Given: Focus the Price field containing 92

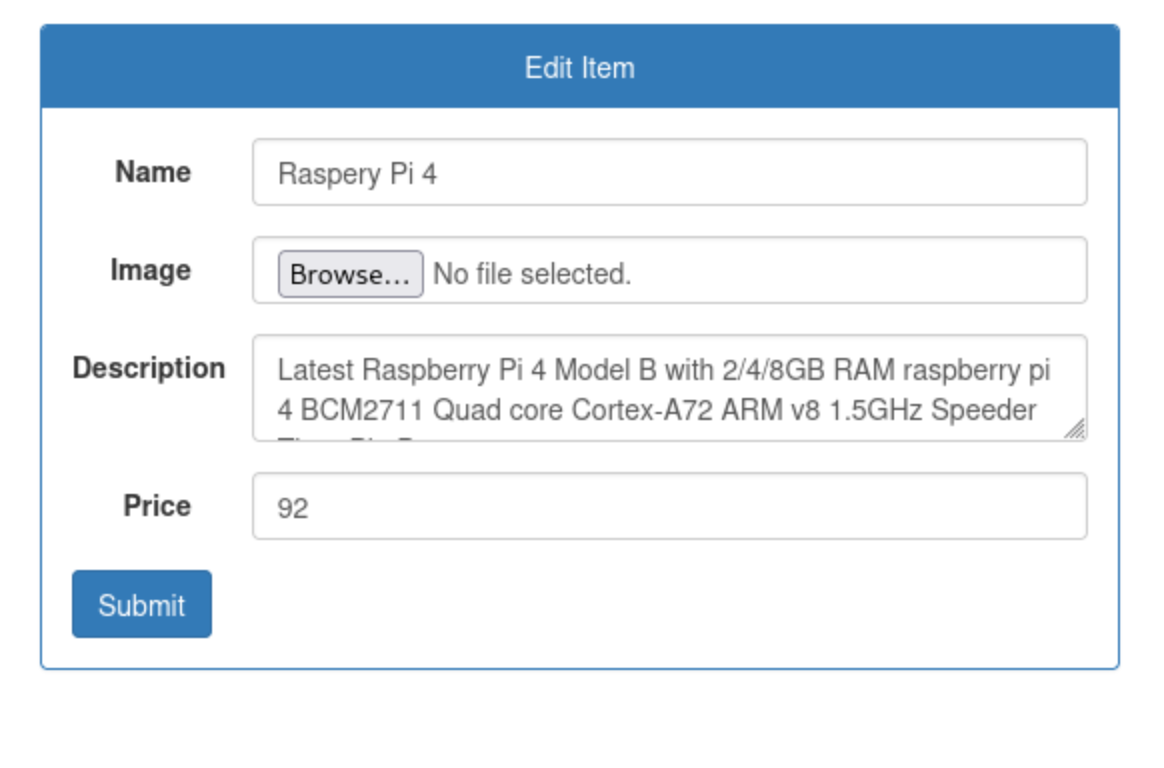Looking at the screenshot, I should [668, 507].
